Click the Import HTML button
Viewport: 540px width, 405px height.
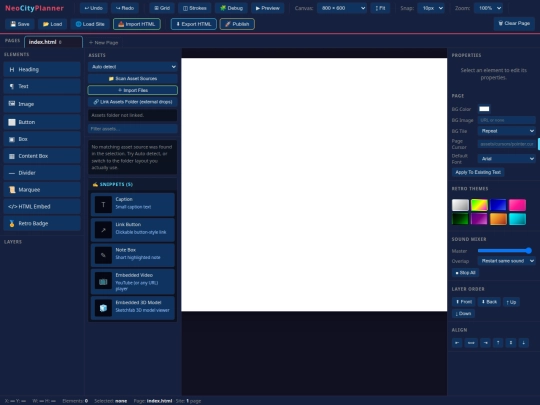pos(137,24)
